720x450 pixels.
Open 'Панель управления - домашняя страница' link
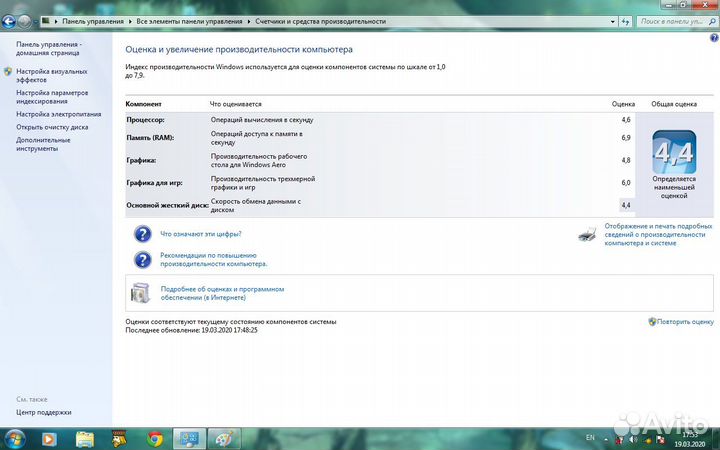point(49,49)
